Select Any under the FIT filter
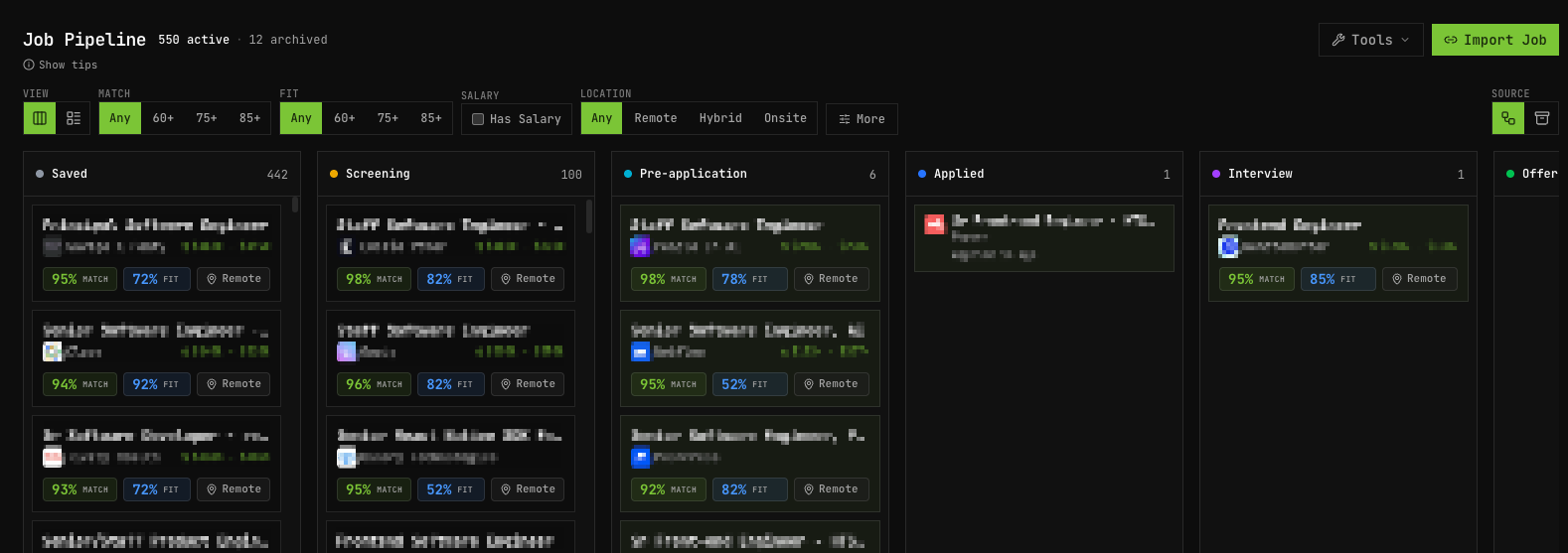This screenshot has height=553, width=1568. tap(301, 118)
